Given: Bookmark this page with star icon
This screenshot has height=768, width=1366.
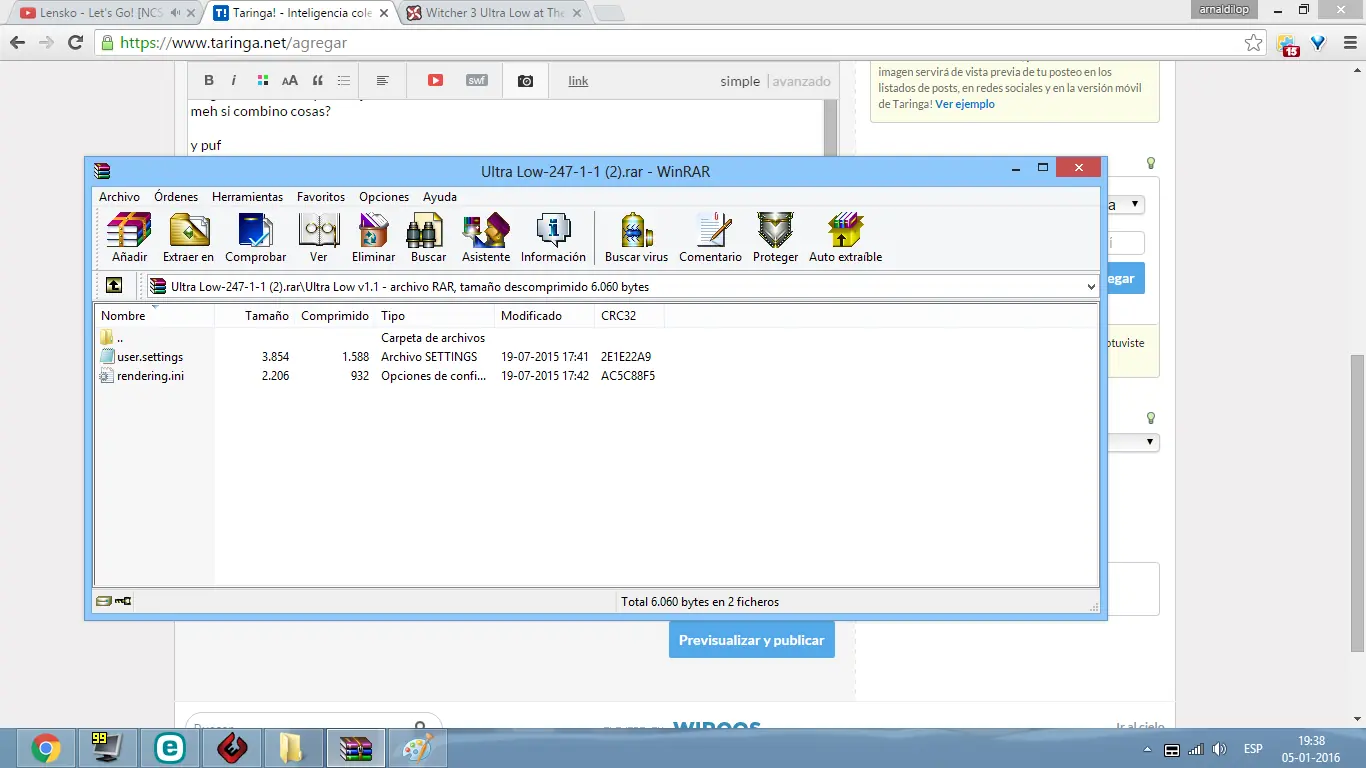Looking at the screenshot, I should coord(1253,43).
